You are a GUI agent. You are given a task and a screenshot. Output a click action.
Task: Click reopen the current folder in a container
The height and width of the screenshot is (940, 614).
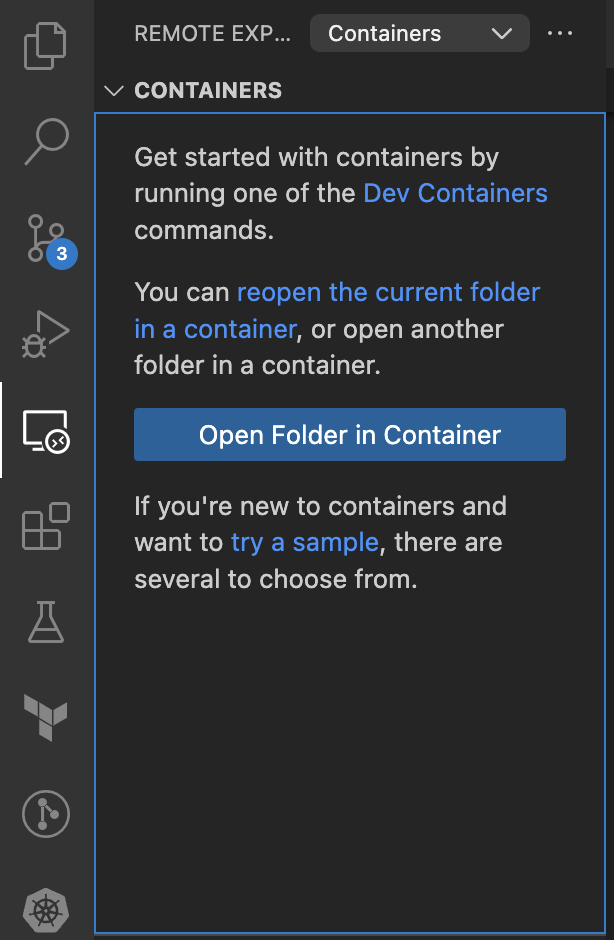337,311
